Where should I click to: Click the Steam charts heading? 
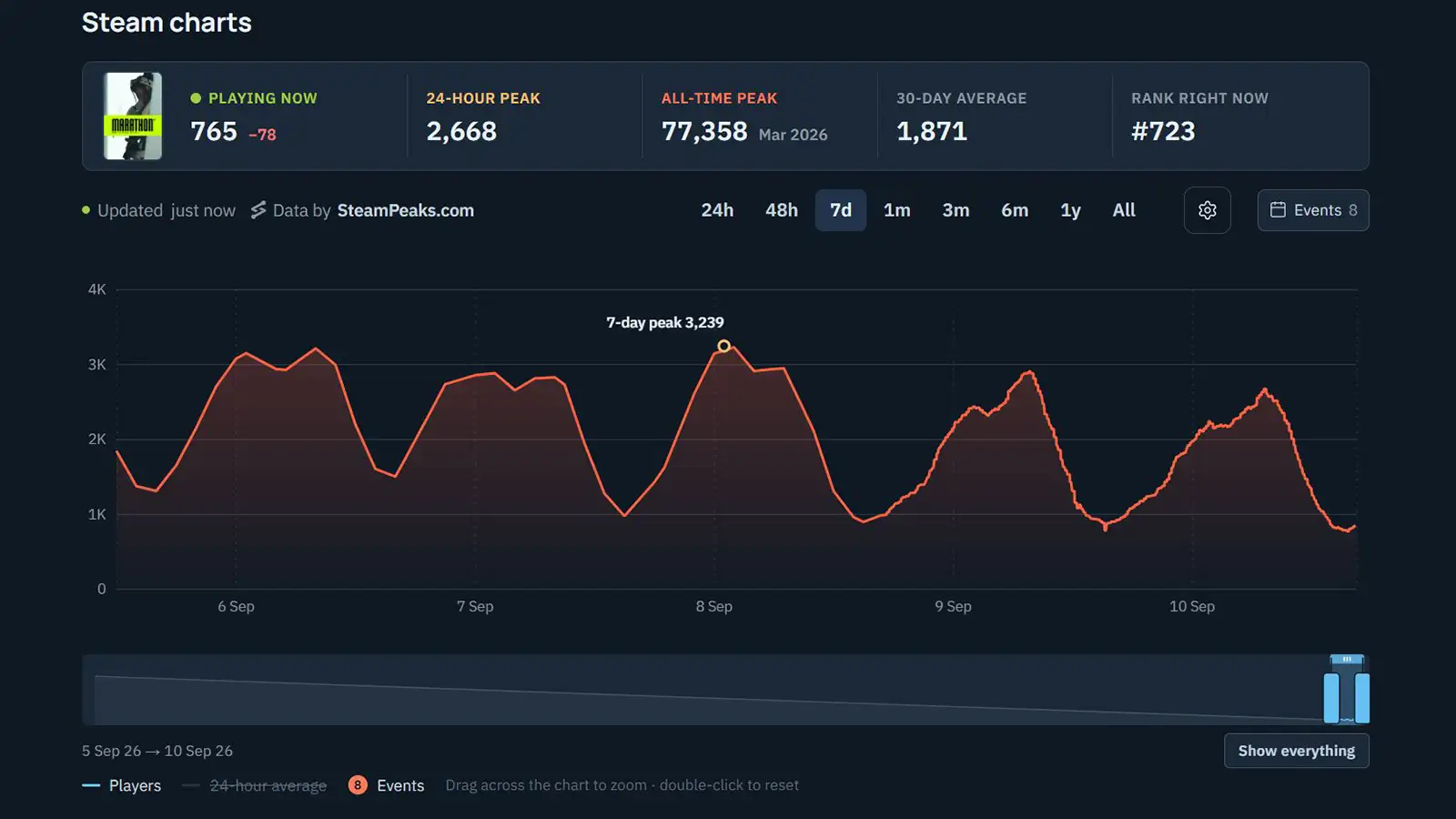point(167,23)
